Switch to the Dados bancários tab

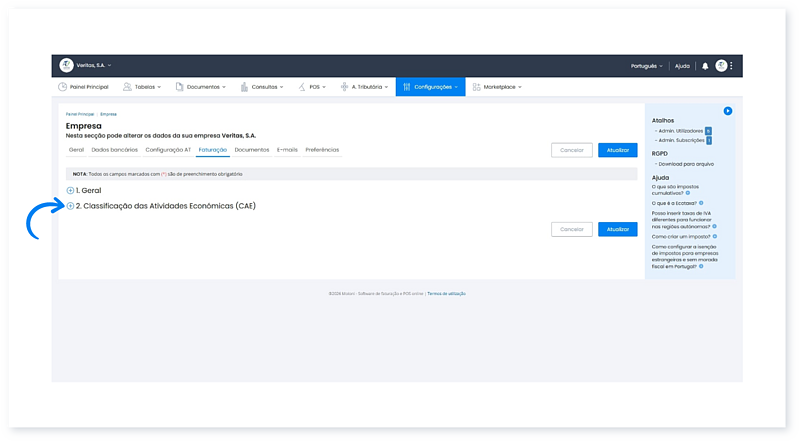tap(114, 150)
